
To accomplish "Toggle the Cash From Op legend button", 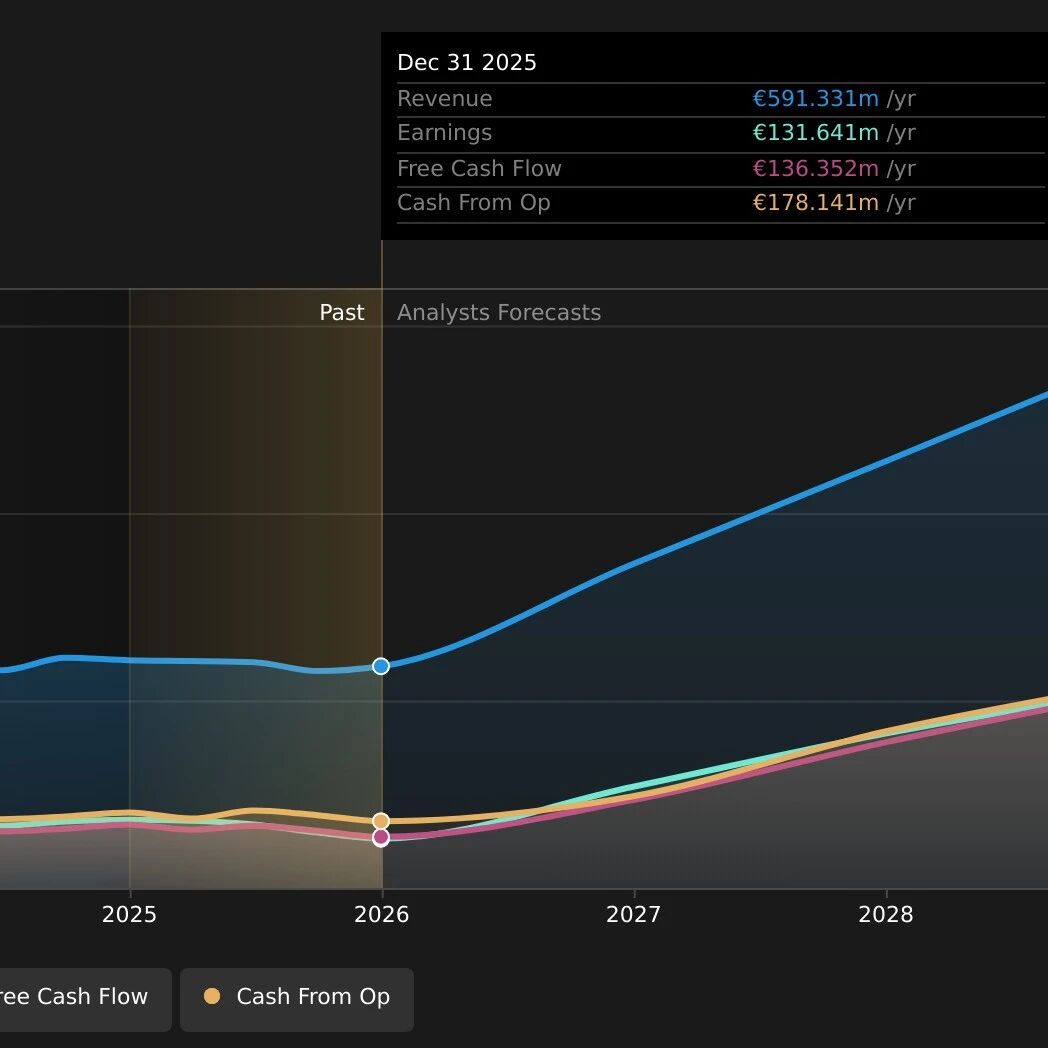I will (297, 998).
